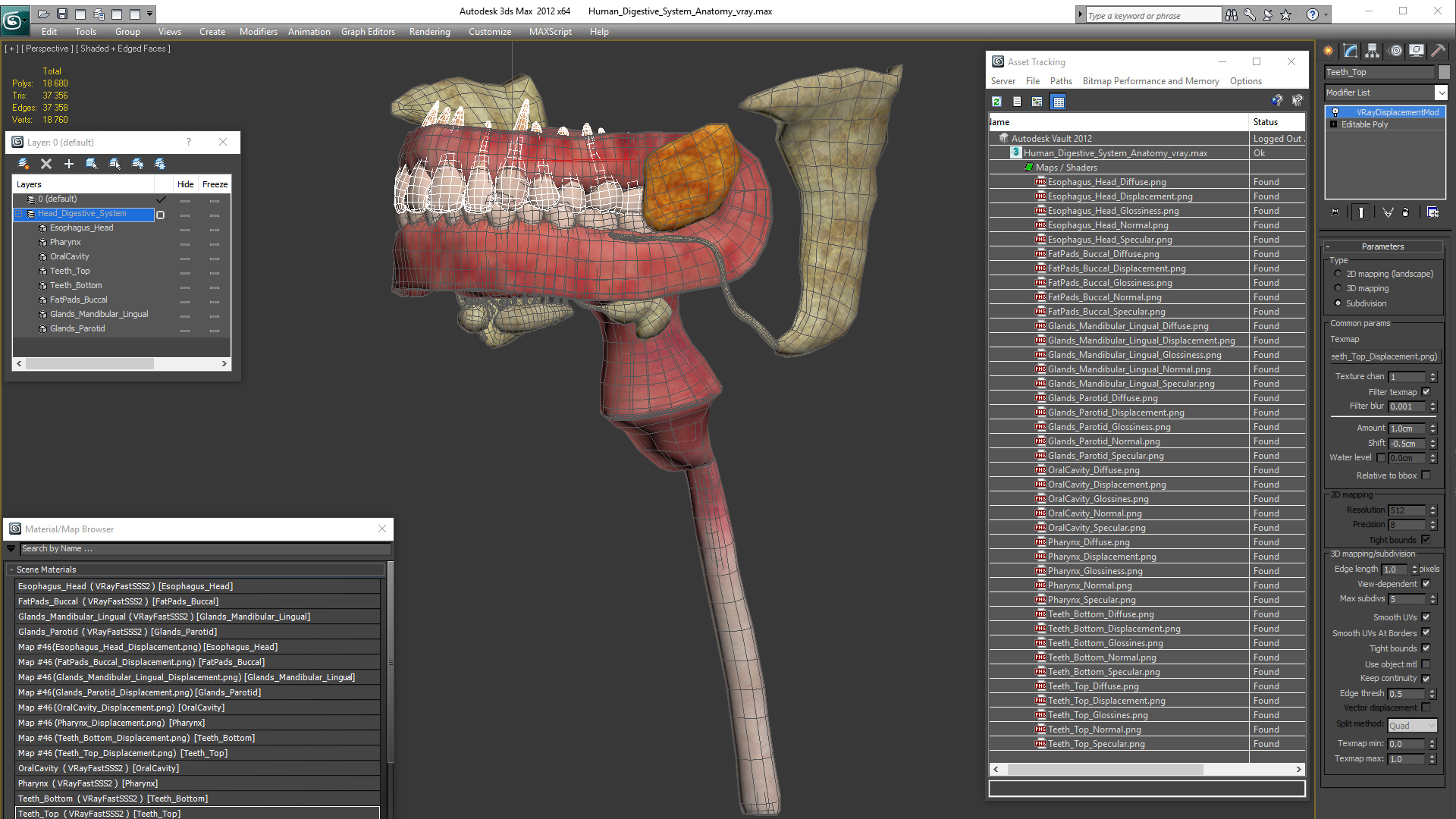This screenshot has width=1456, height=819.
Task: Click Configure Modifier Sets icon
Action: tap(1432, 212)
